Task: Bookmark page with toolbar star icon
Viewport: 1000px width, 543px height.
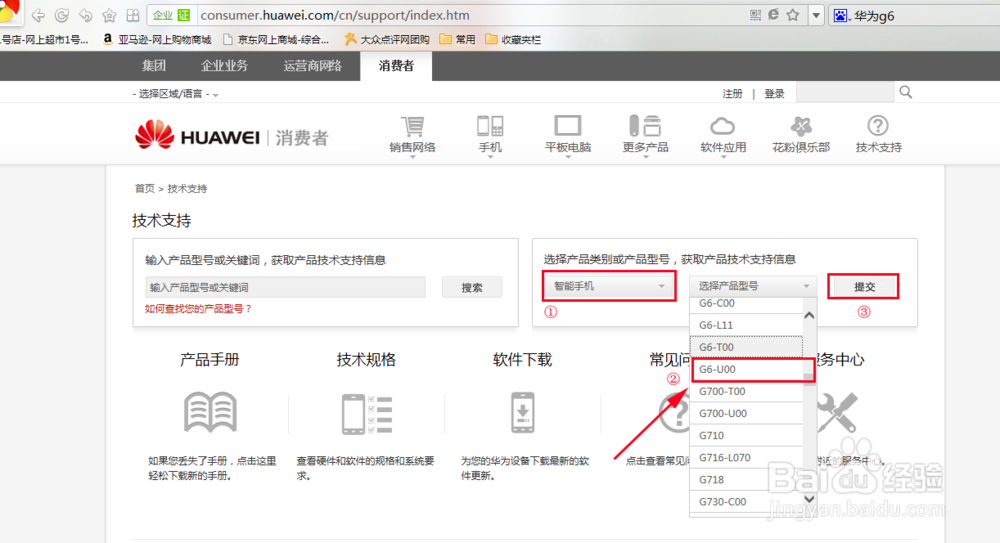Action: click(109, 15)
